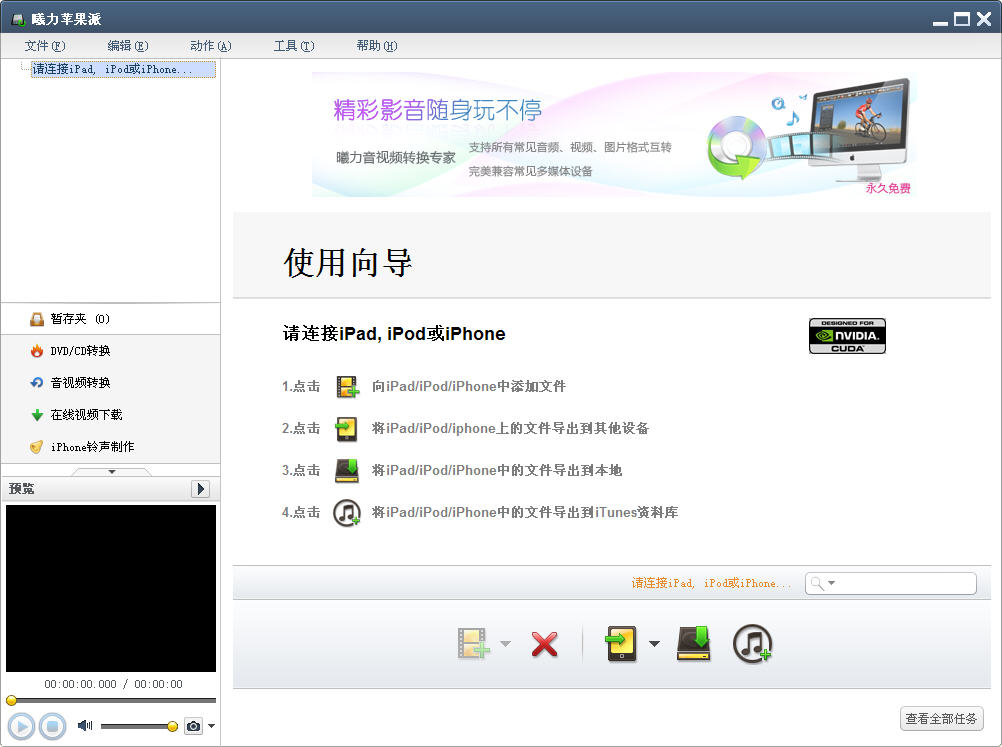This screenshot has width=1002, height=747.
Task: Adjust the volume slider knob
Action: (173, 726)
